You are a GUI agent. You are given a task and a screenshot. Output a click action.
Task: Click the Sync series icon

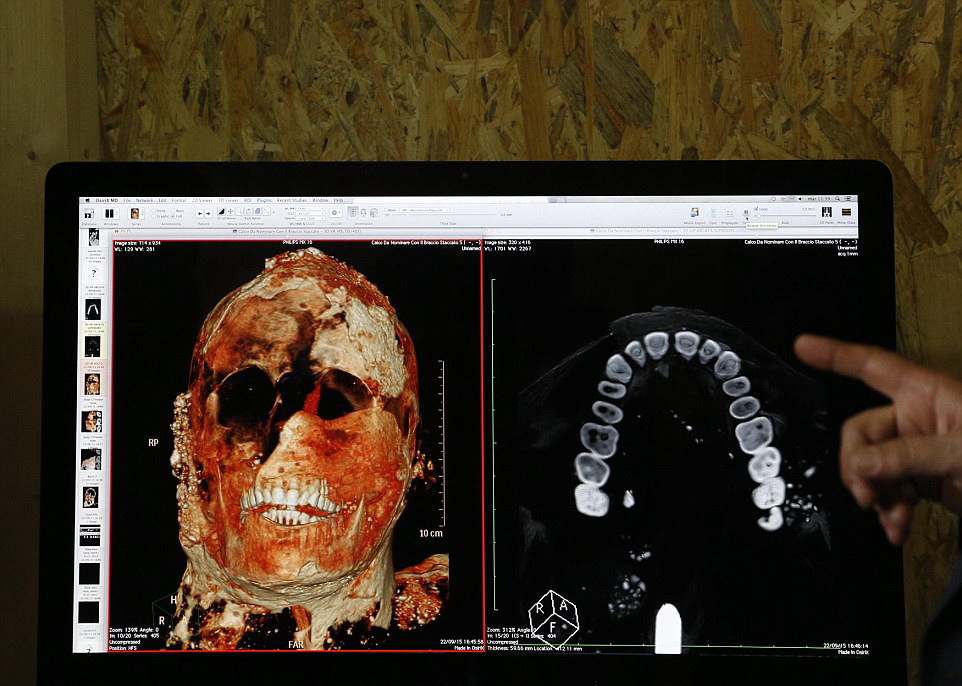tap(713, 213)
